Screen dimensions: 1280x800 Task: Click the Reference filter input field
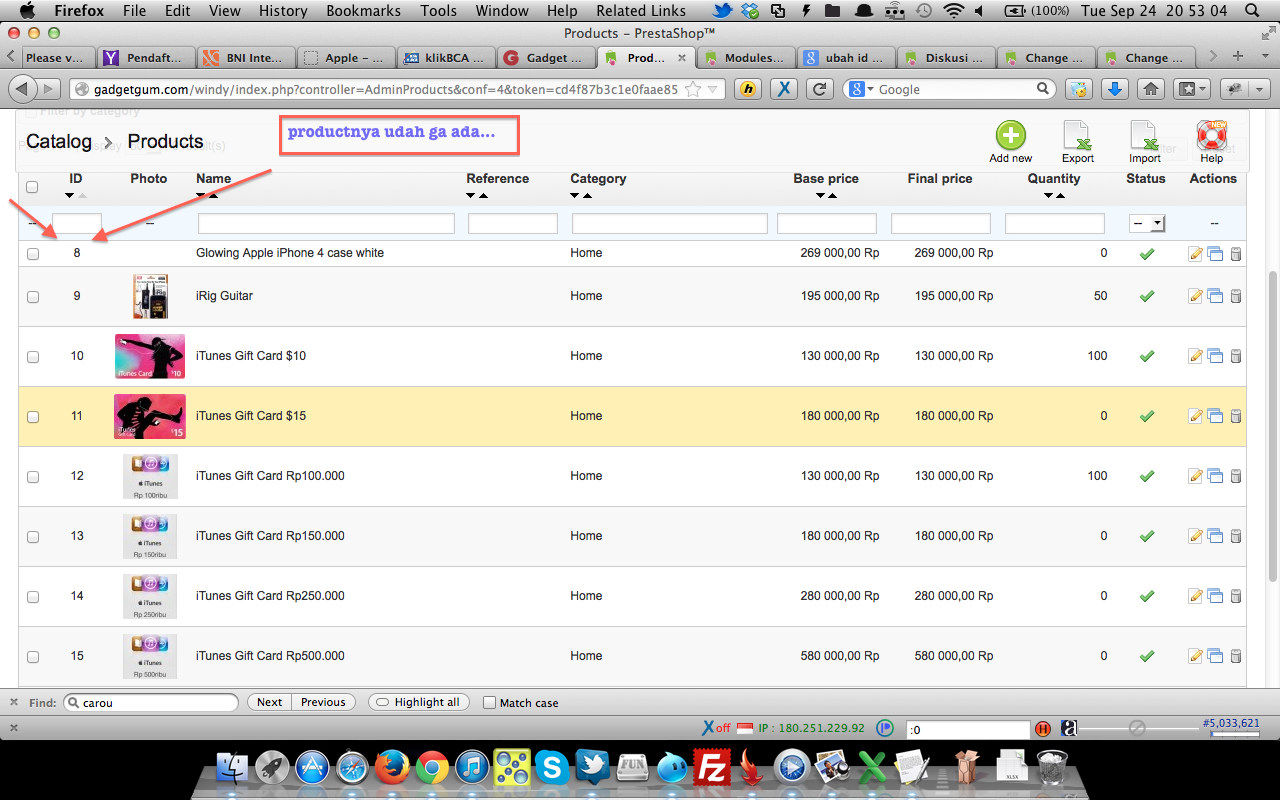(x=513, y=224)
